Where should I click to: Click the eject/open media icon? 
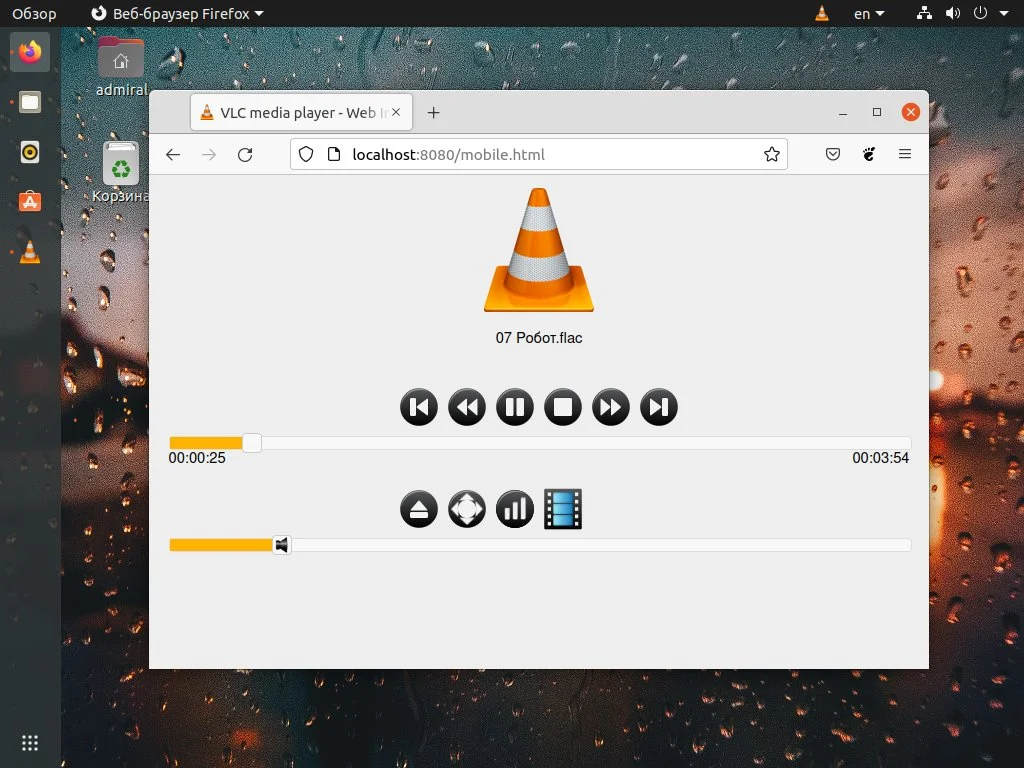pos(418,509)
